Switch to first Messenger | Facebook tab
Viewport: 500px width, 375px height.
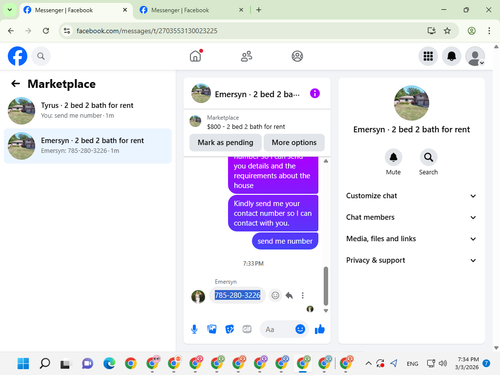coord(75,10)
